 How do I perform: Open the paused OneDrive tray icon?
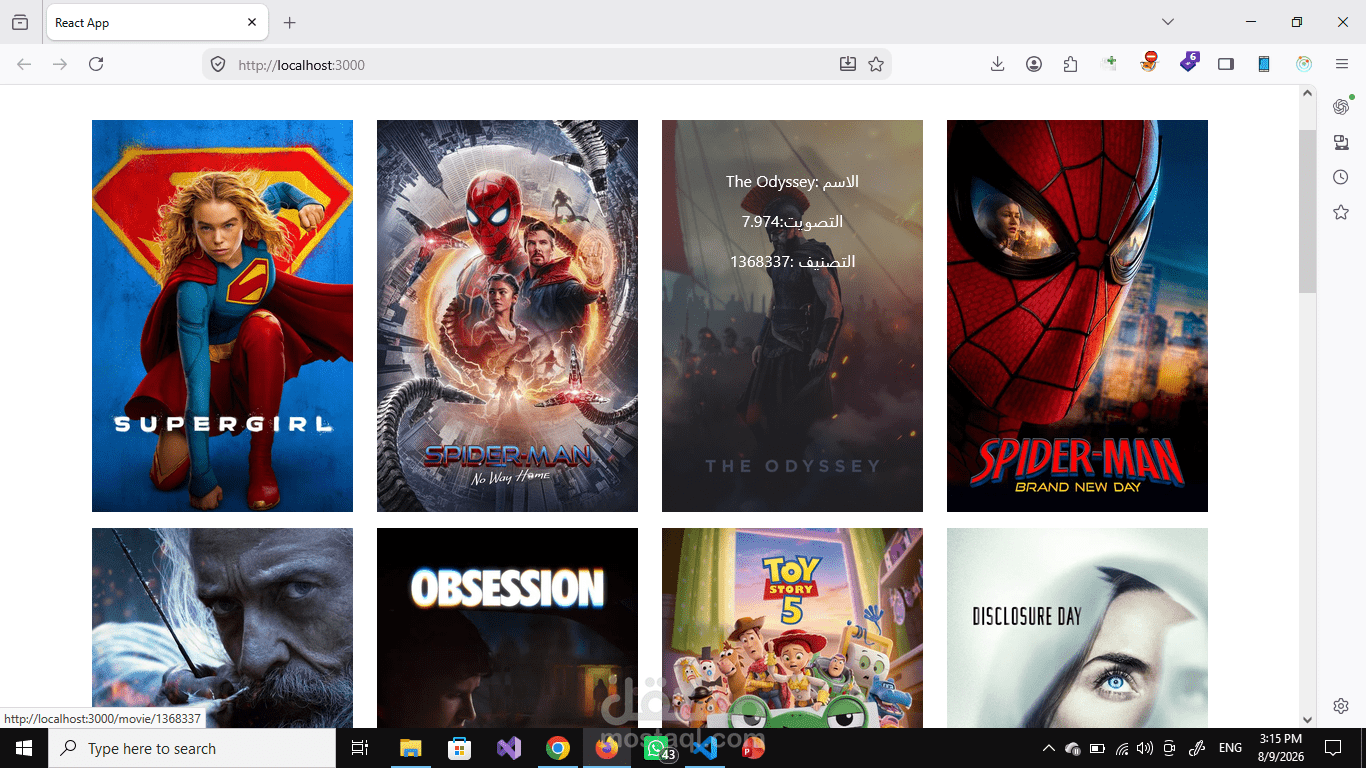click(x=1073, y=748)
